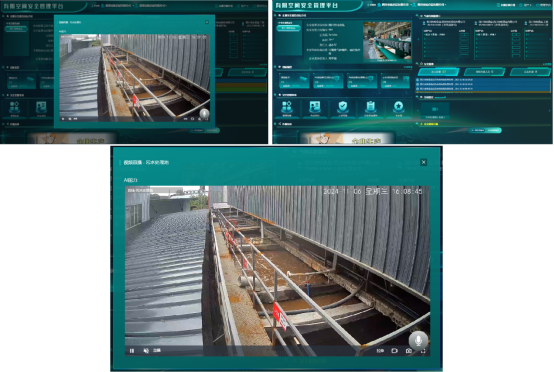Viewport: 554px width, 372px height.
Task: Take a snapshot with the camera icon
Action: (x=409, y=351)
